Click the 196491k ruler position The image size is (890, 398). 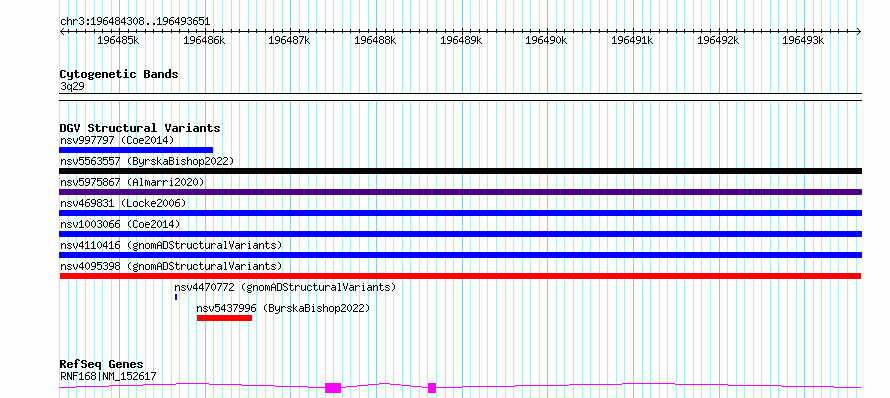pos(632,40)
